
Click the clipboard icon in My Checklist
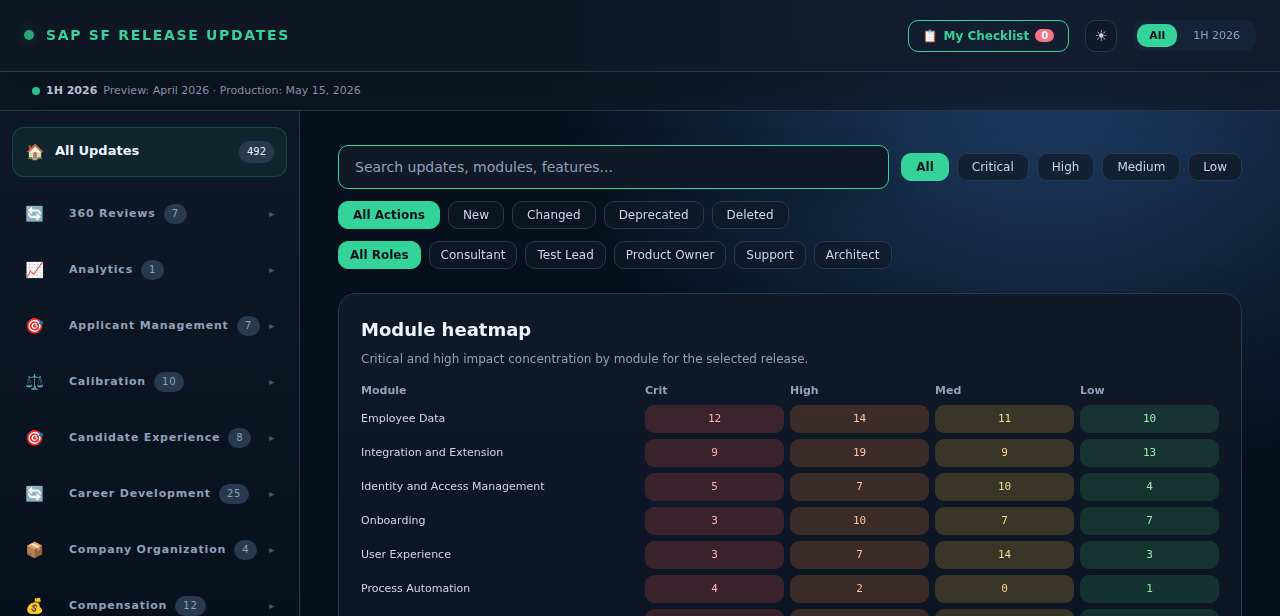(x=930, y=36)
